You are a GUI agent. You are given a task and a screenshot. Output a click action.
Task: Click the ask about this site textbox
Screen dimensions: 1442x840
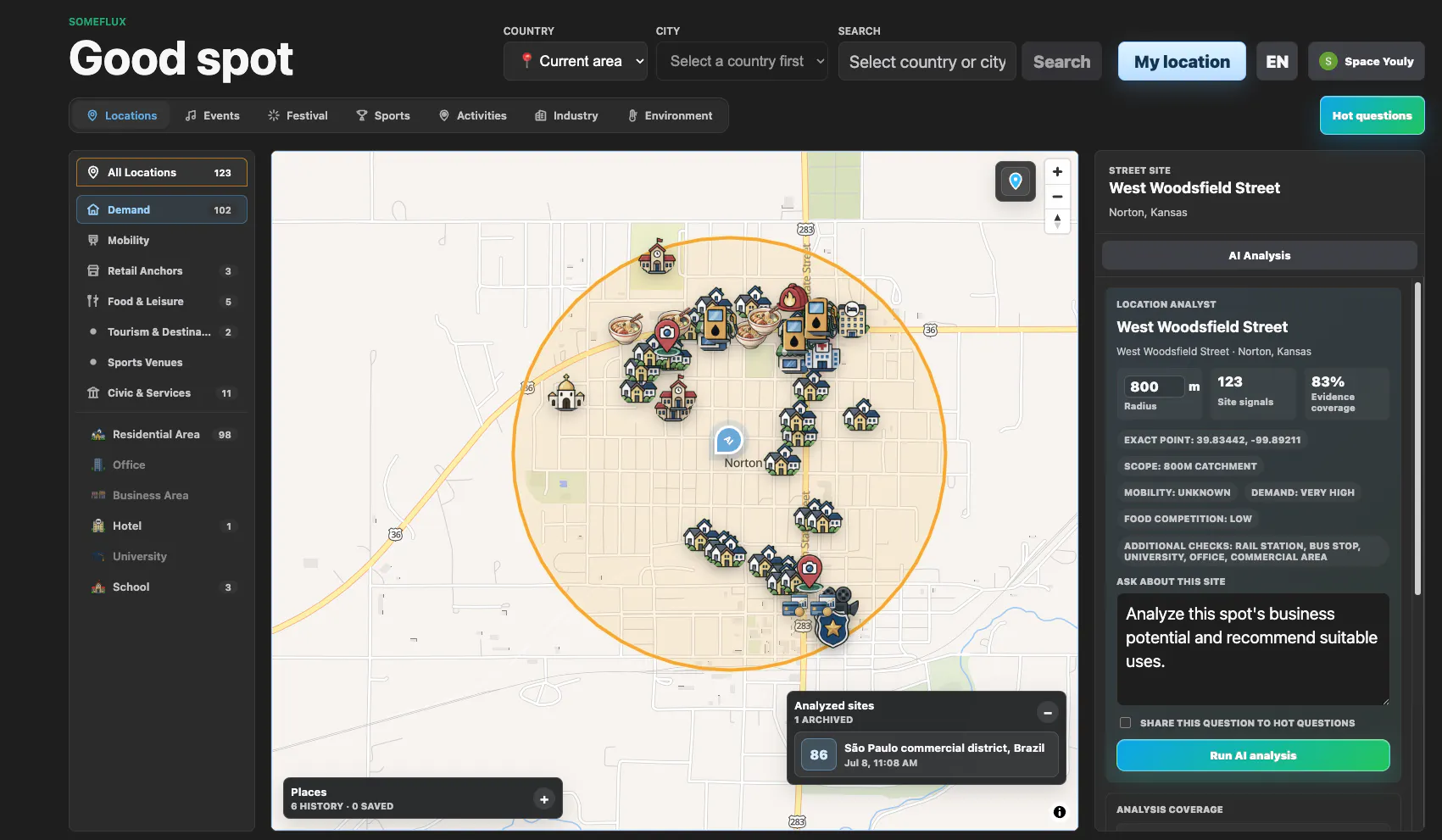pyautogui.click(x=1253, y=648)
